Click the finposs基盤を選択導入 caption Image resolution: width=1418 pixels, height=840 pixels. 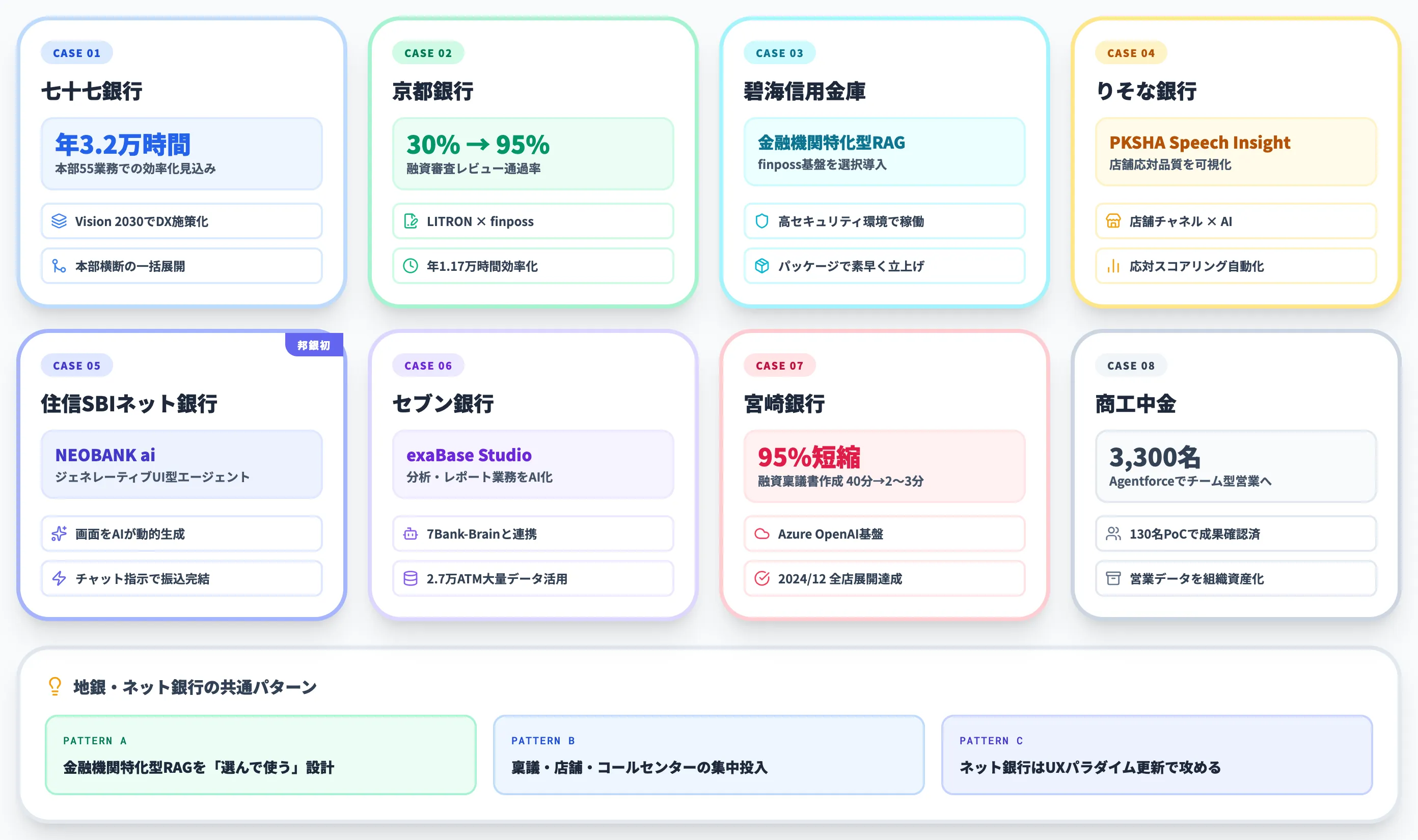pos(822,165)
